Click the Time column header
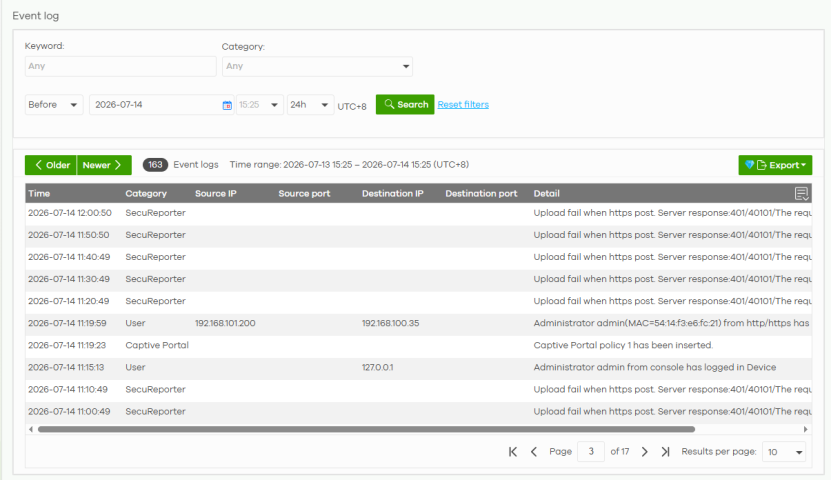831x480 pixels. click(39, 193)
